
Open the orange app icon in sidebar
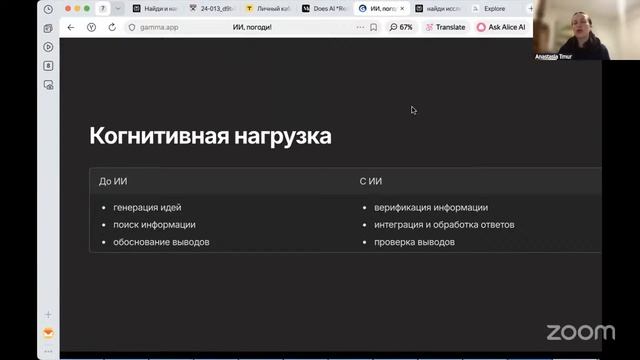48,333
